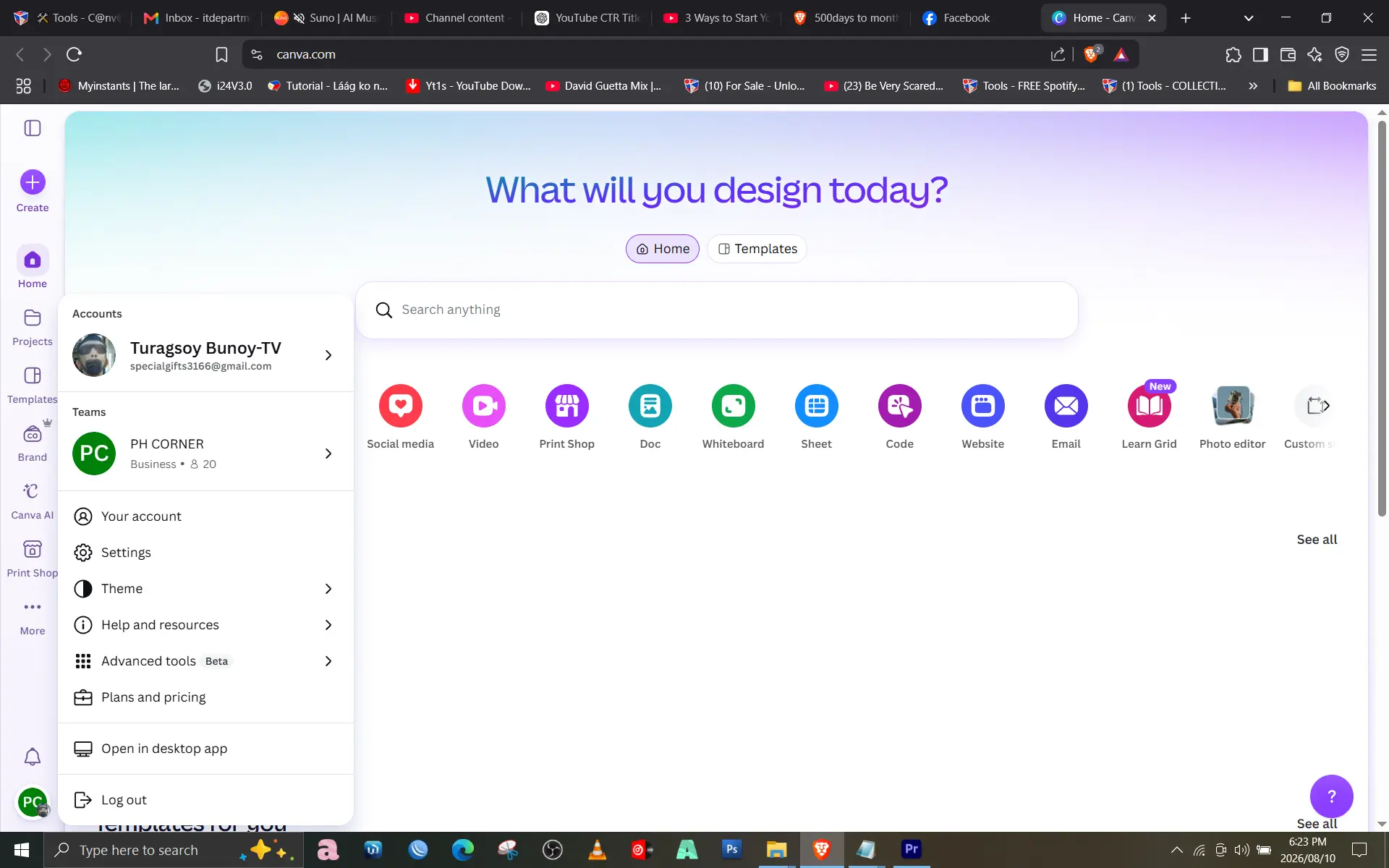Screen dimensions: 1389x868
Task: Switch to the Templates pill tab
Action: point(757,249)
